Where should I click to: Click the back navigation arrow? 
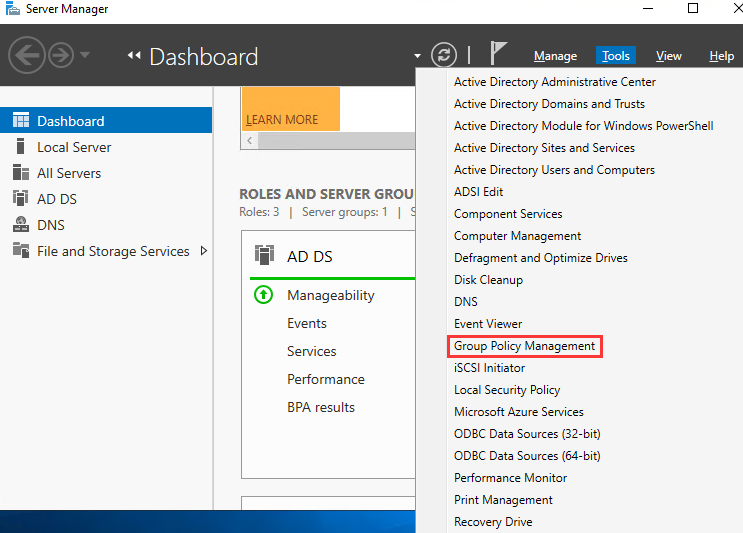pyautogui.click(x=26, y=55)
